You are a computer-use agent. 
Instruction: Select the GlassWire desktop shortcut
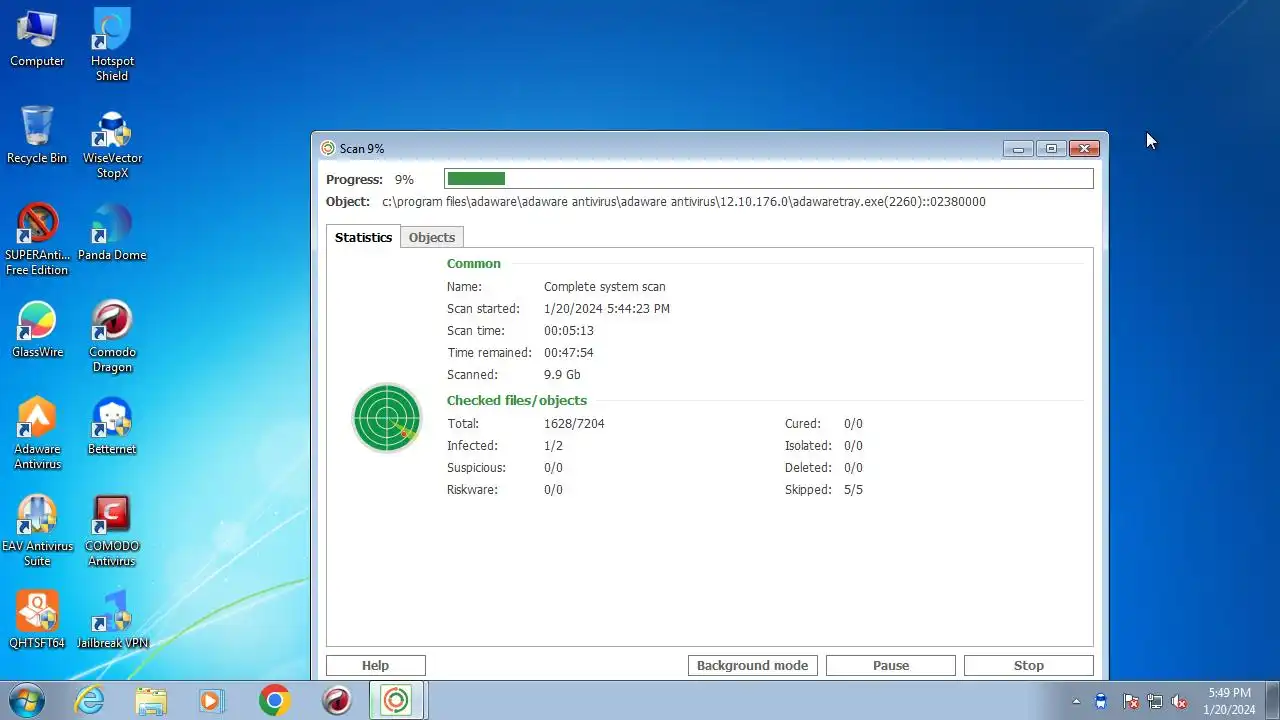click(37, 330)
